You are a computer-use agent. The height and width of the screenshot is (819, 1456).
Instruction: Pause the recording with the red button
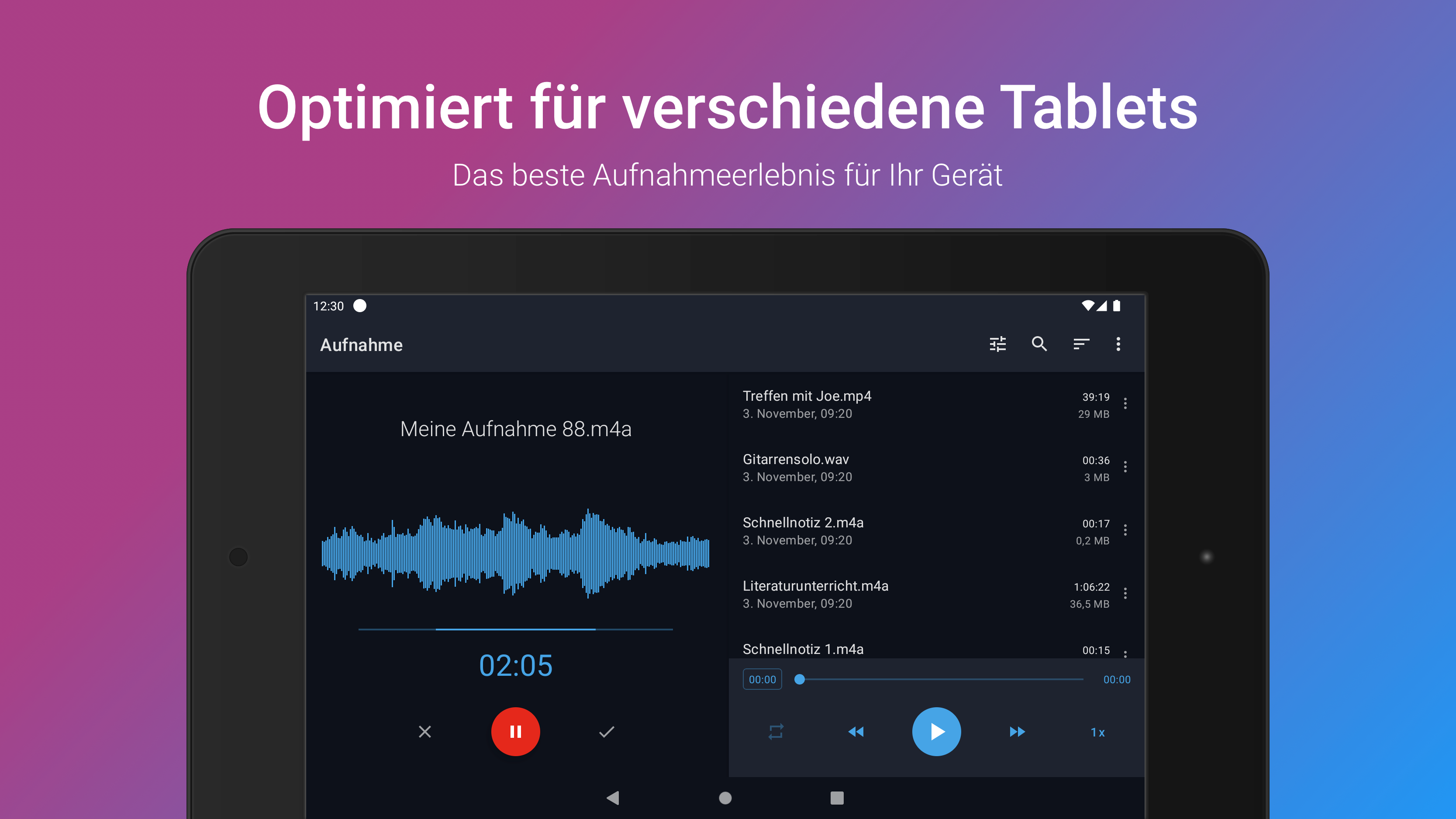coord(515,731)
